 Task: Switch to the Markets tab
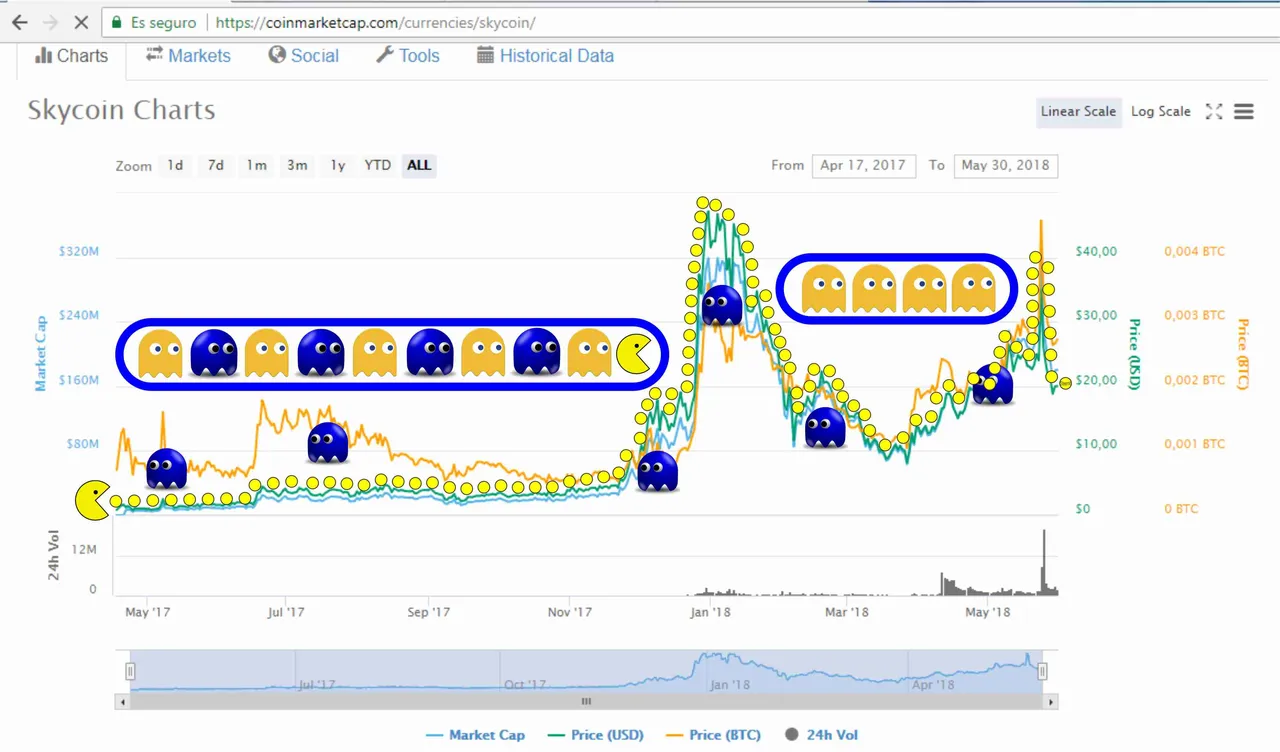pos(188,56)
